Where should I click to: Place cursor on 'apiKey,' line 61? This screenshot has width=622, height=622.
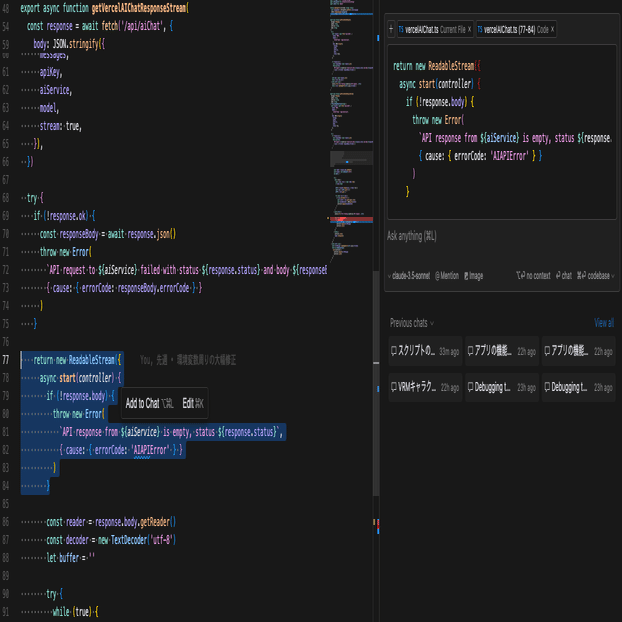(51, 72)
